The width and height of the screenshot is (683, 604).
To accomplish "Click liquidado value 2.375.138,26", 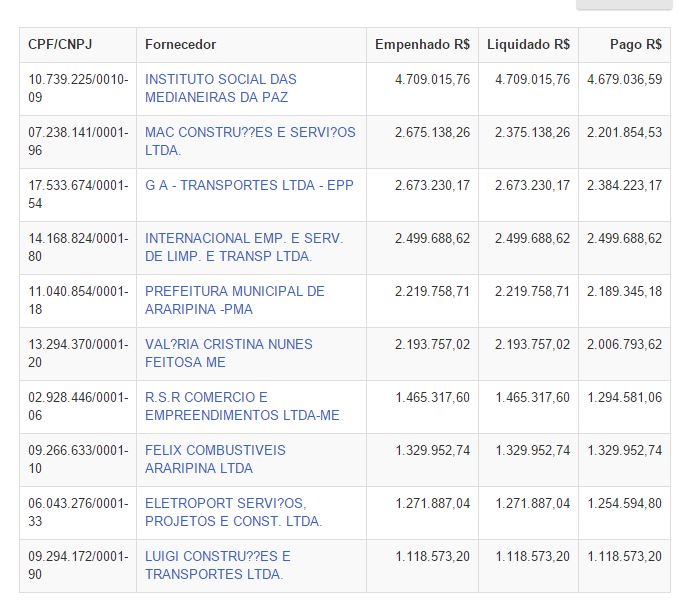I will pos(532,132).
